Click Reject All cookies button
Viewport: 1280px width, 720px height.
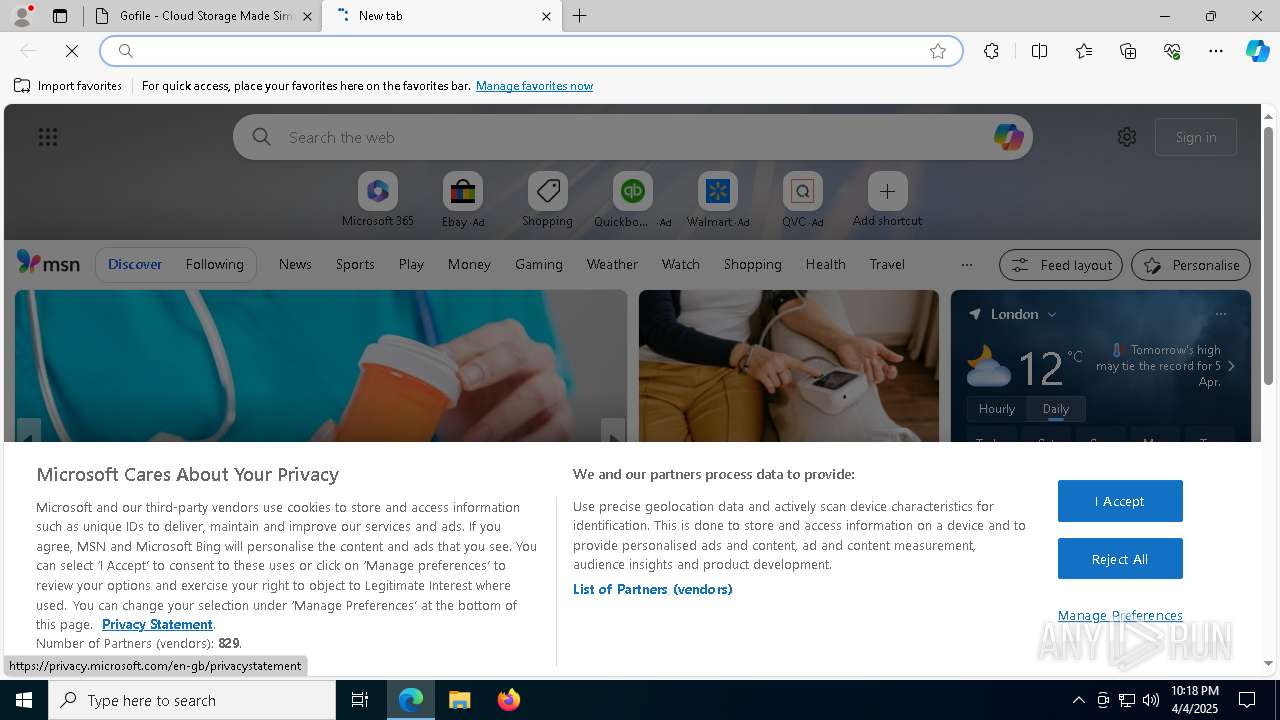point(1120,559)
